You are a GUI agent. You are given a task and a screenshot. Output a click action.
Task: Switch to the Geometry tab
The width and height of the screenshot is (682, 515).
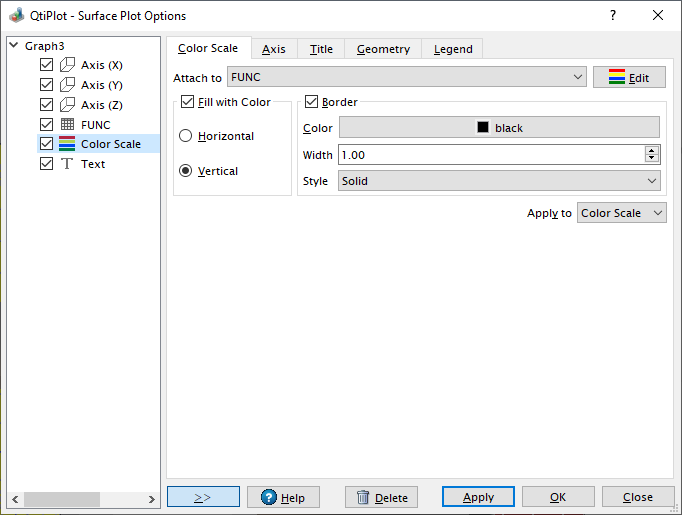[x=383, y=49]
